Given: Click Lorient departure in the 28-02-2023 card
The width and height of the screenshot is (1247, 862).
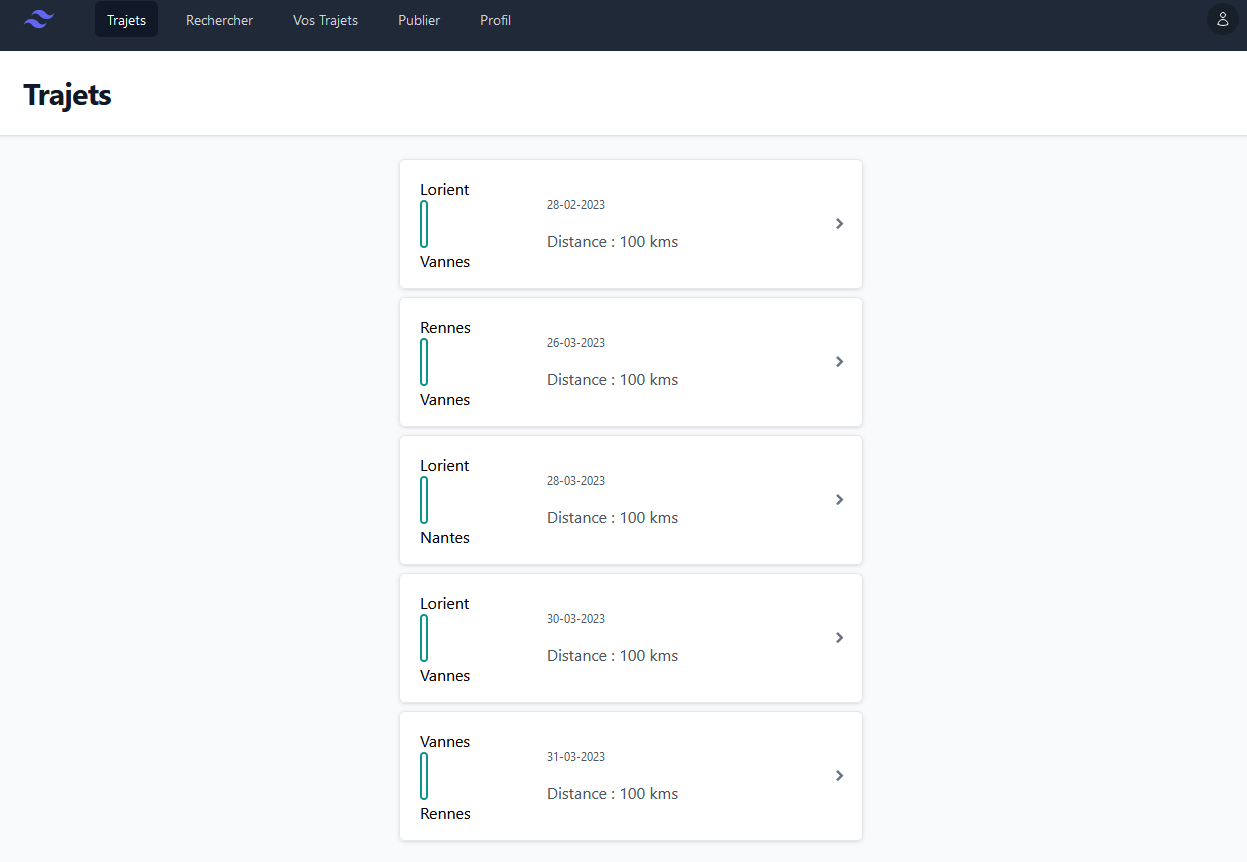Looking at the screenshot, I should coord(445,190).
